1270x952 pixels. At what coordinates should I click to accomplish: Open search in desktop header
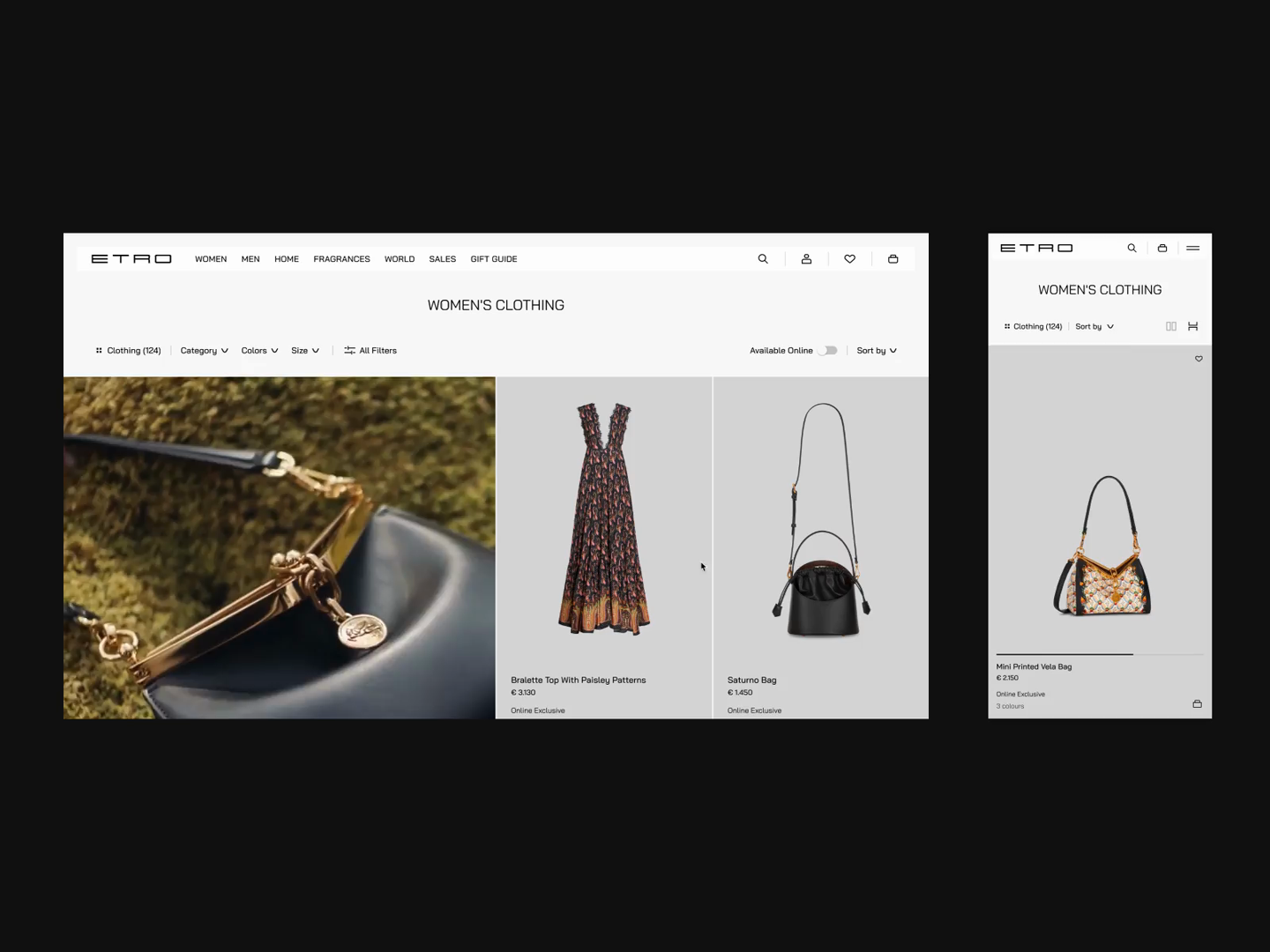pos(763,259)
